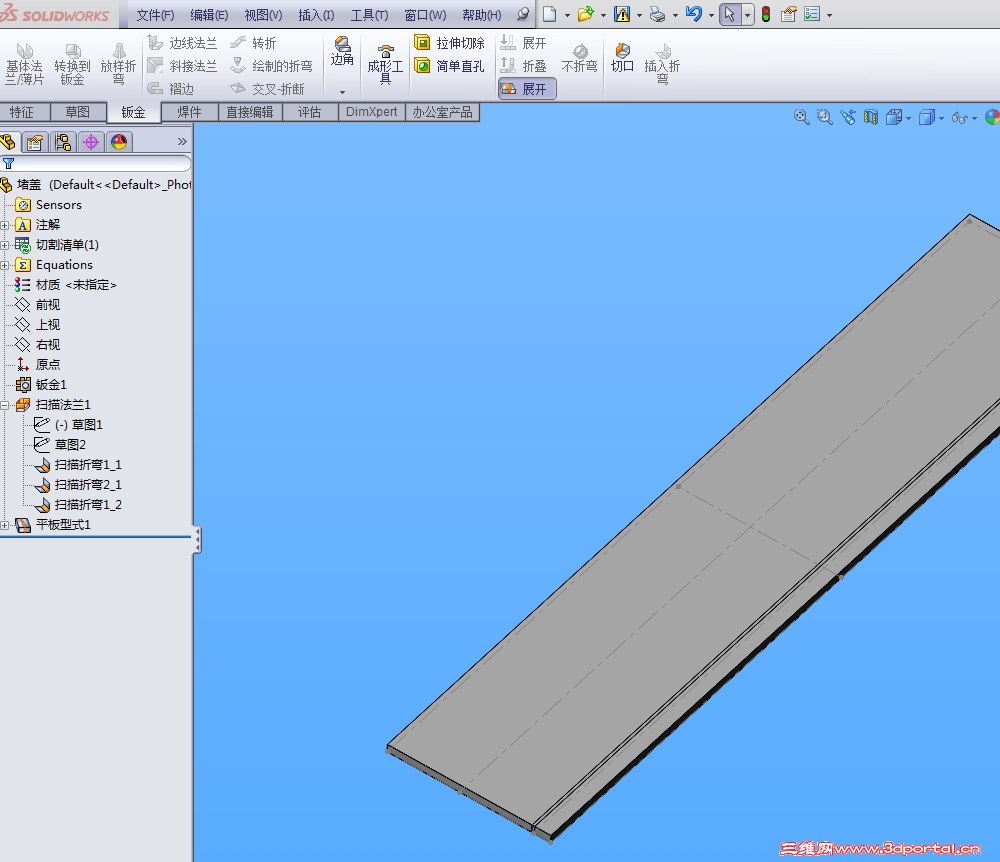Viewport: 1000px width, 862px height.
Task: Select the 转换到钣金 convert tool
Action: [x=72, y=64]
